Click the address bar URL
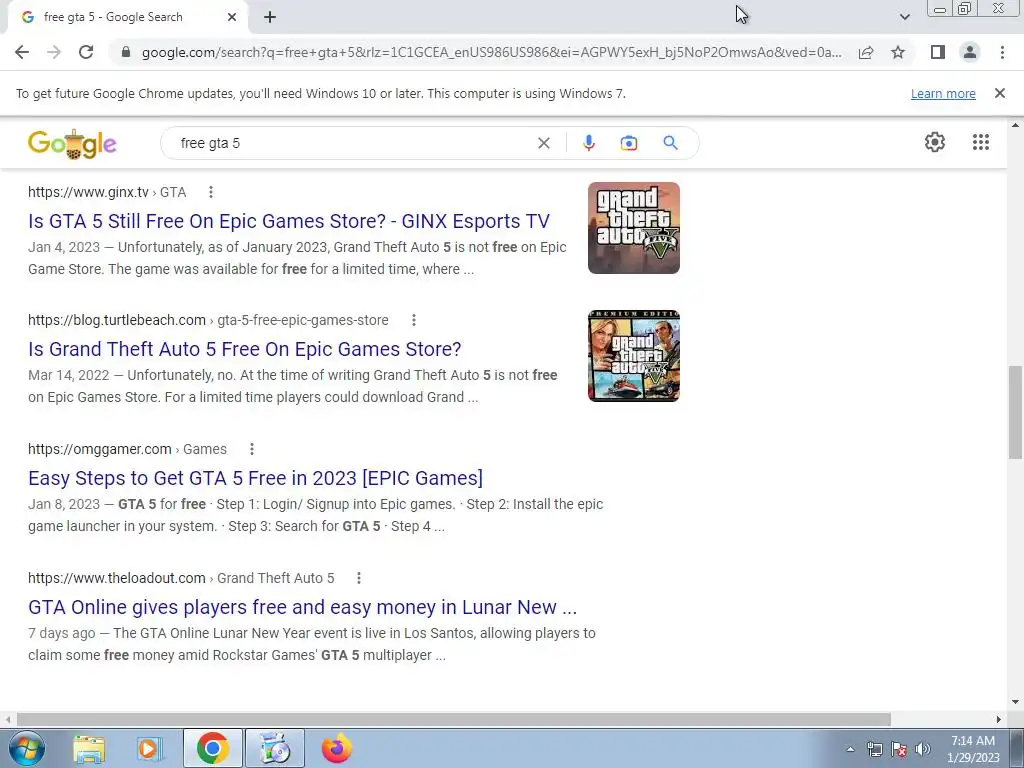This screenshot has width=1024, height=768. click(491, 52)
